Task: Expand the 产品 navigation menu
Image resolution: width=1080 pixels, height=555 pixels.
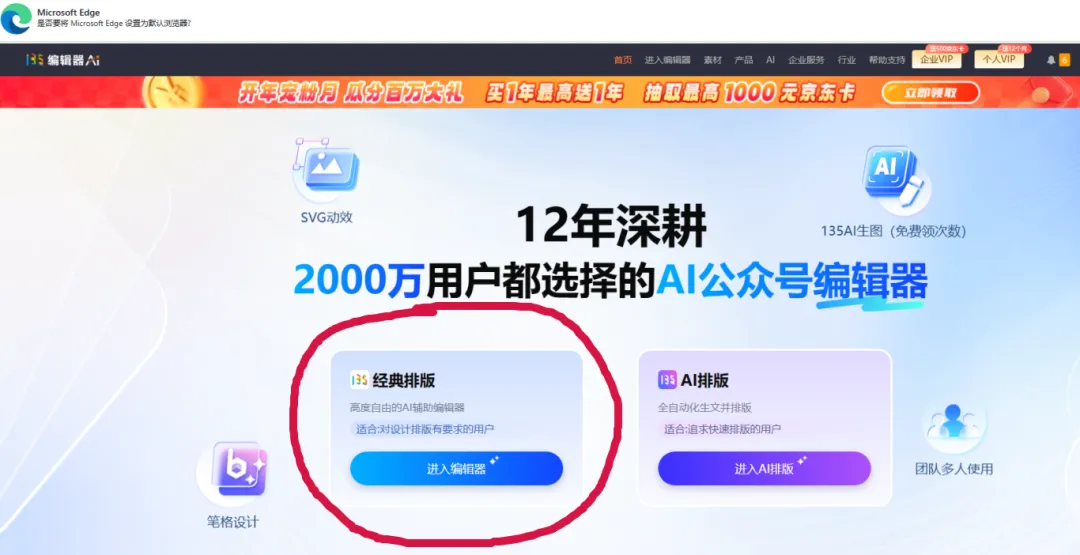Action: (x=743, y=60)
